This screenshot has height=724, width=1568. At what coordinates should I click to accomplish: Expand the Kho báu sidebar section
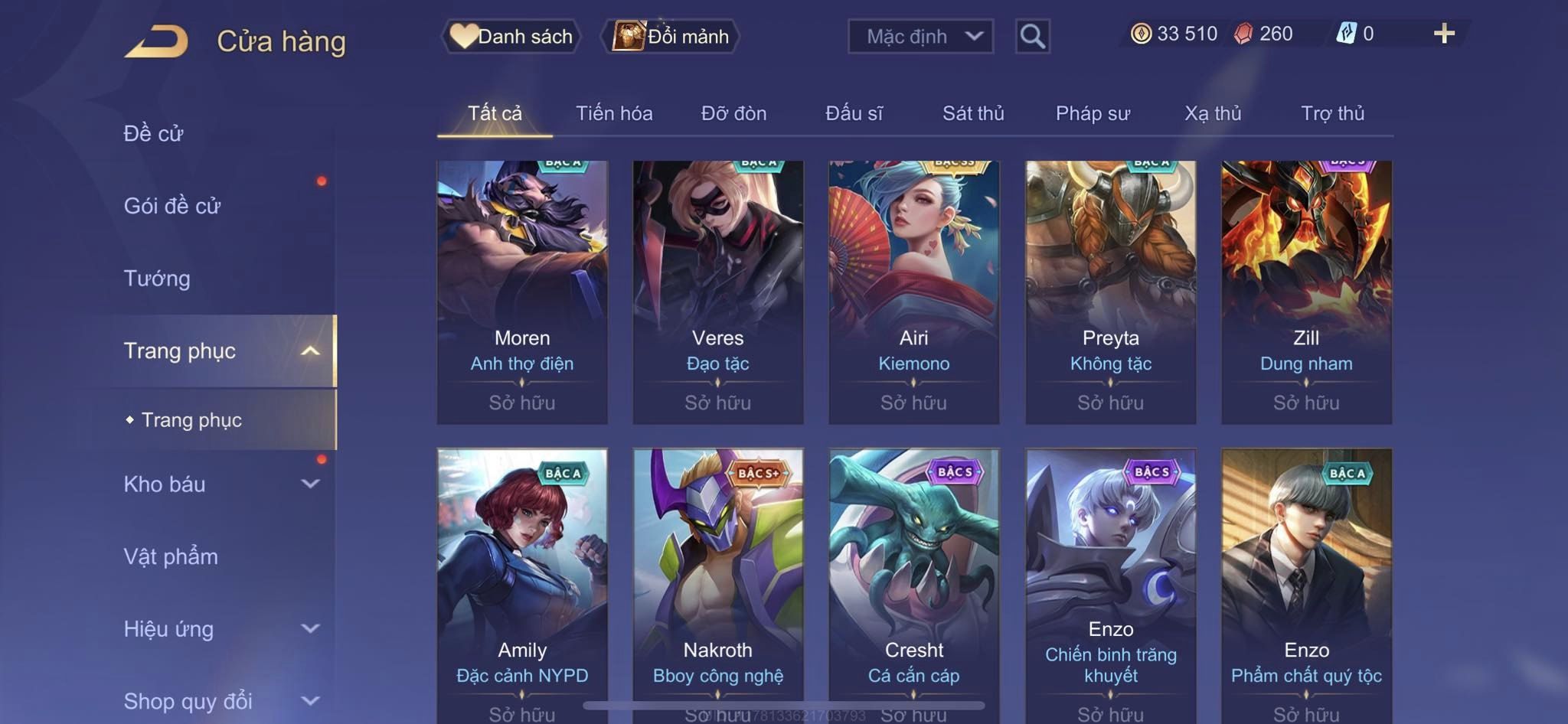[x=220, y=484]
